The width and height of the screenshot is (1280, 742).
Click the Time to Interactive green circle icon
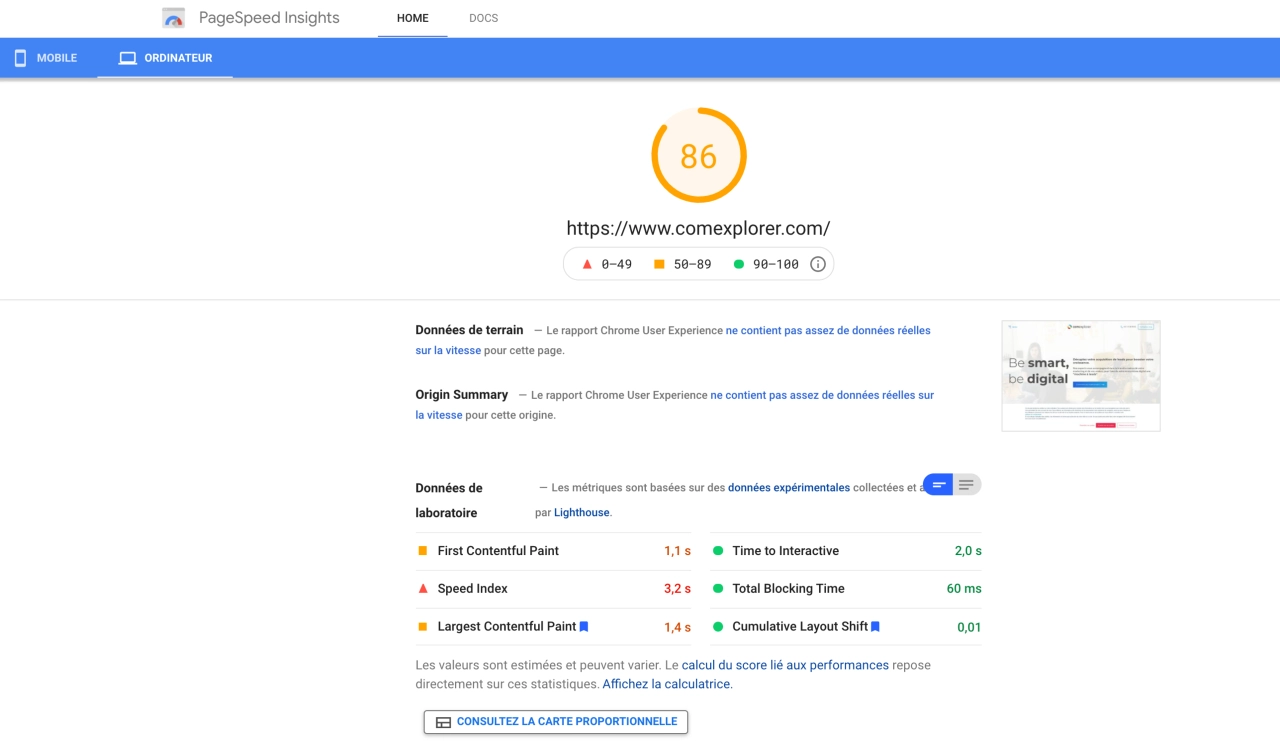pyautogui.click(x=718, y=551)
